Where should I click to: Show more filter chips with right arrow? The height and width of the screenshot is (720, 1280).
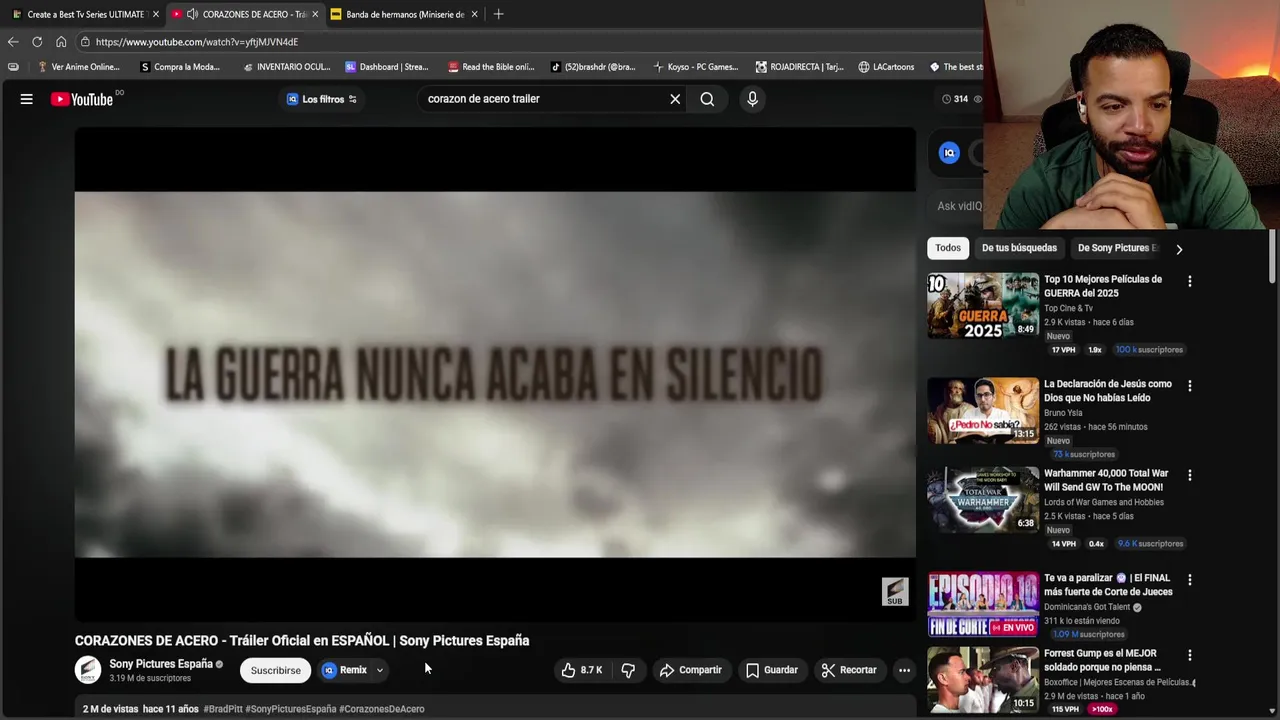[1179, 249]
